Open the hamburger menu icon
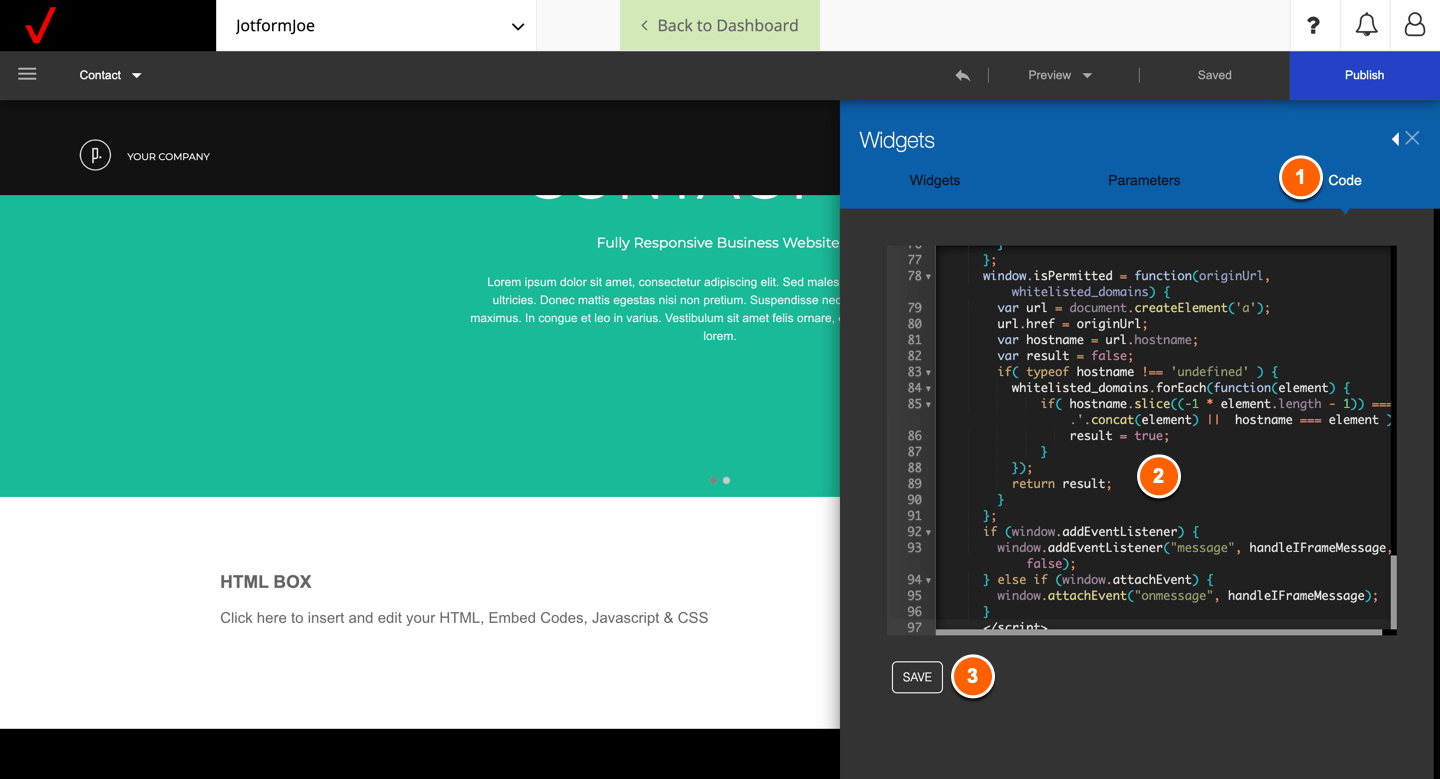This screenshot has height=779, width=1440. [27, 75]
